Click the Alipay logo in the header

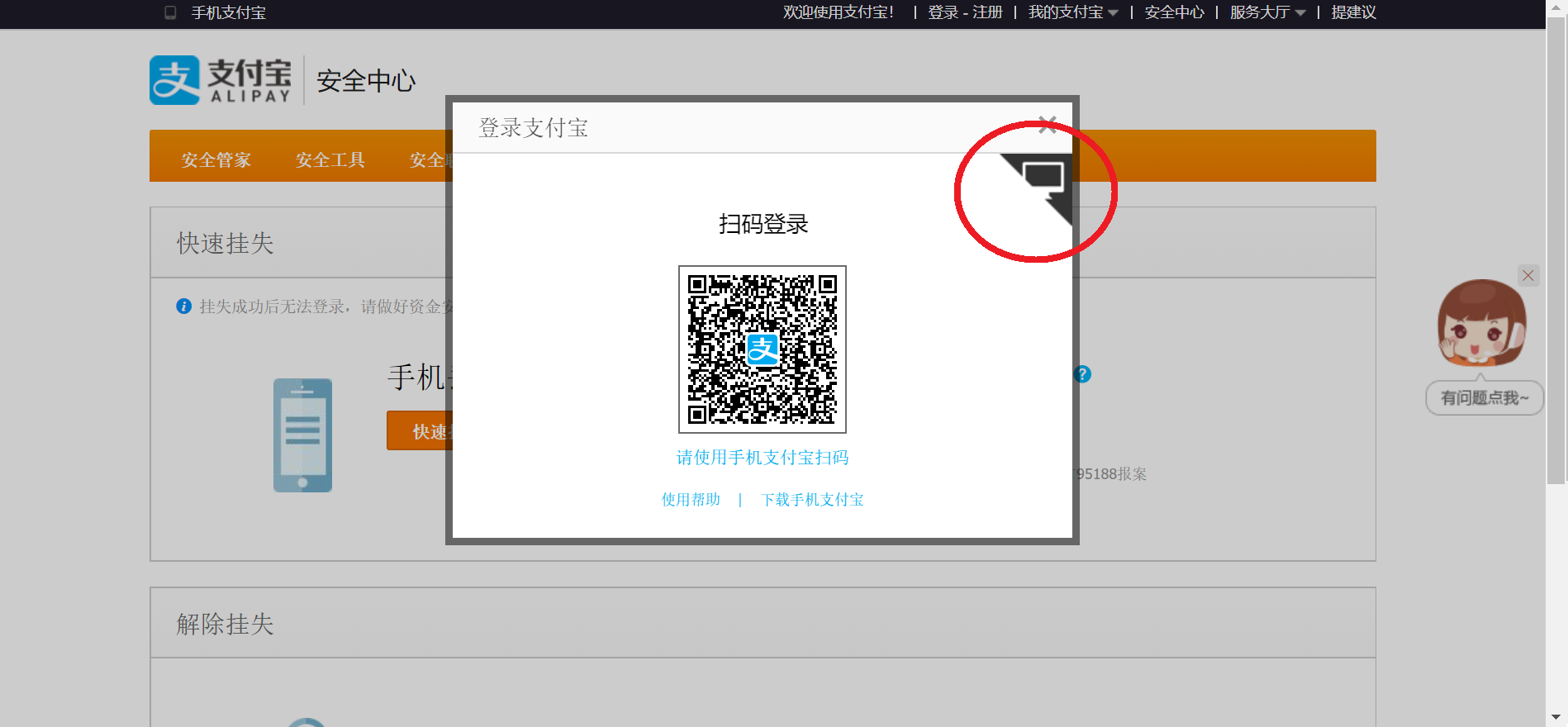click(221, 80)
